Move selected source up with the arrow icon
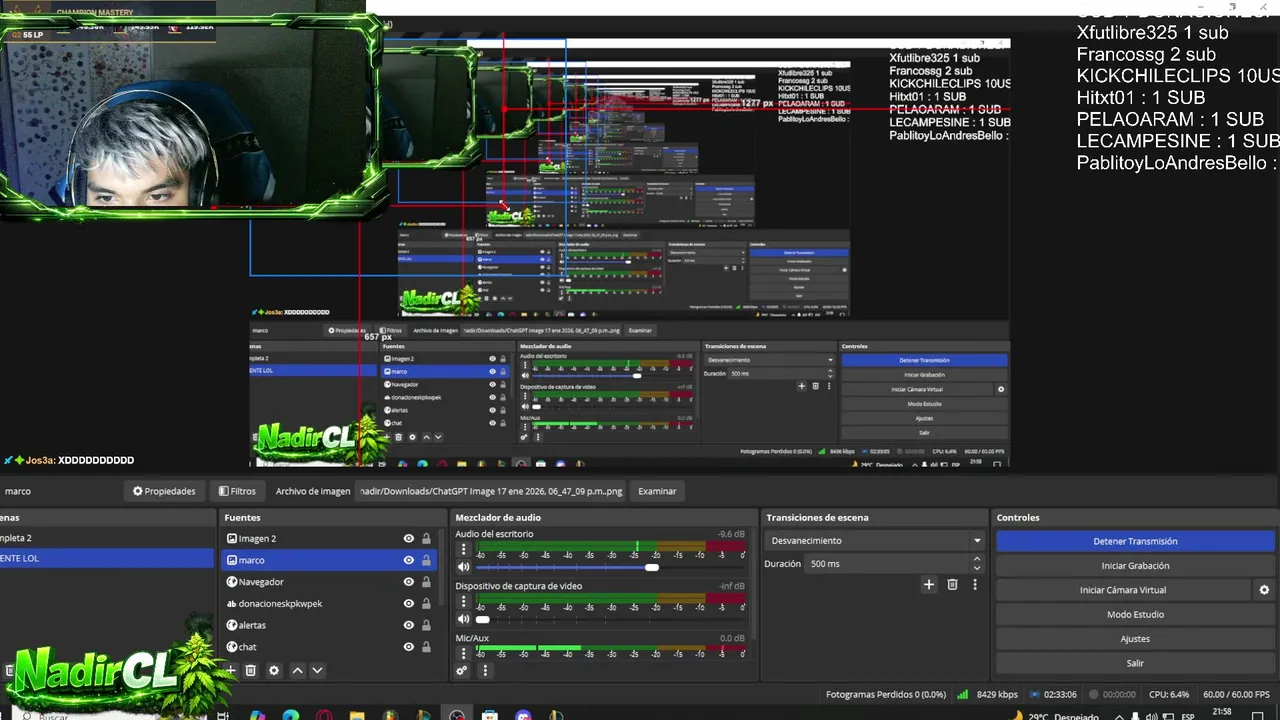 297,670
